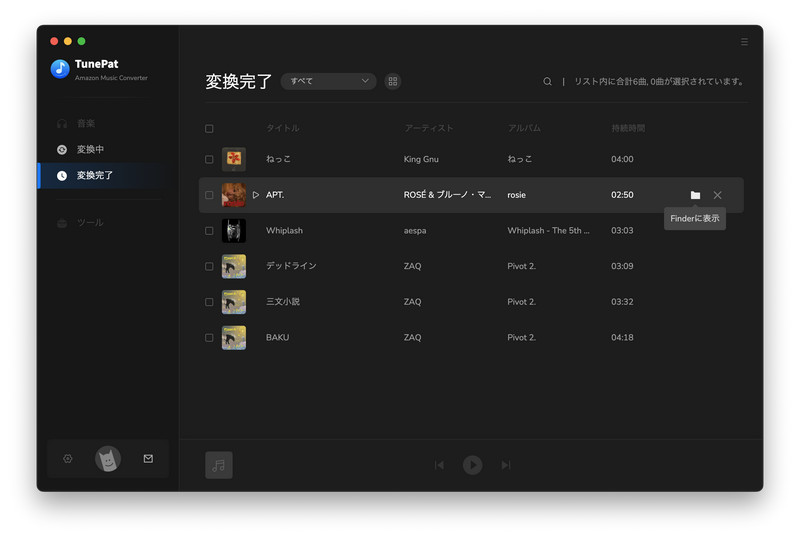
Task: Click the ねっこ album thumbnail
Action: coord(234,159)
